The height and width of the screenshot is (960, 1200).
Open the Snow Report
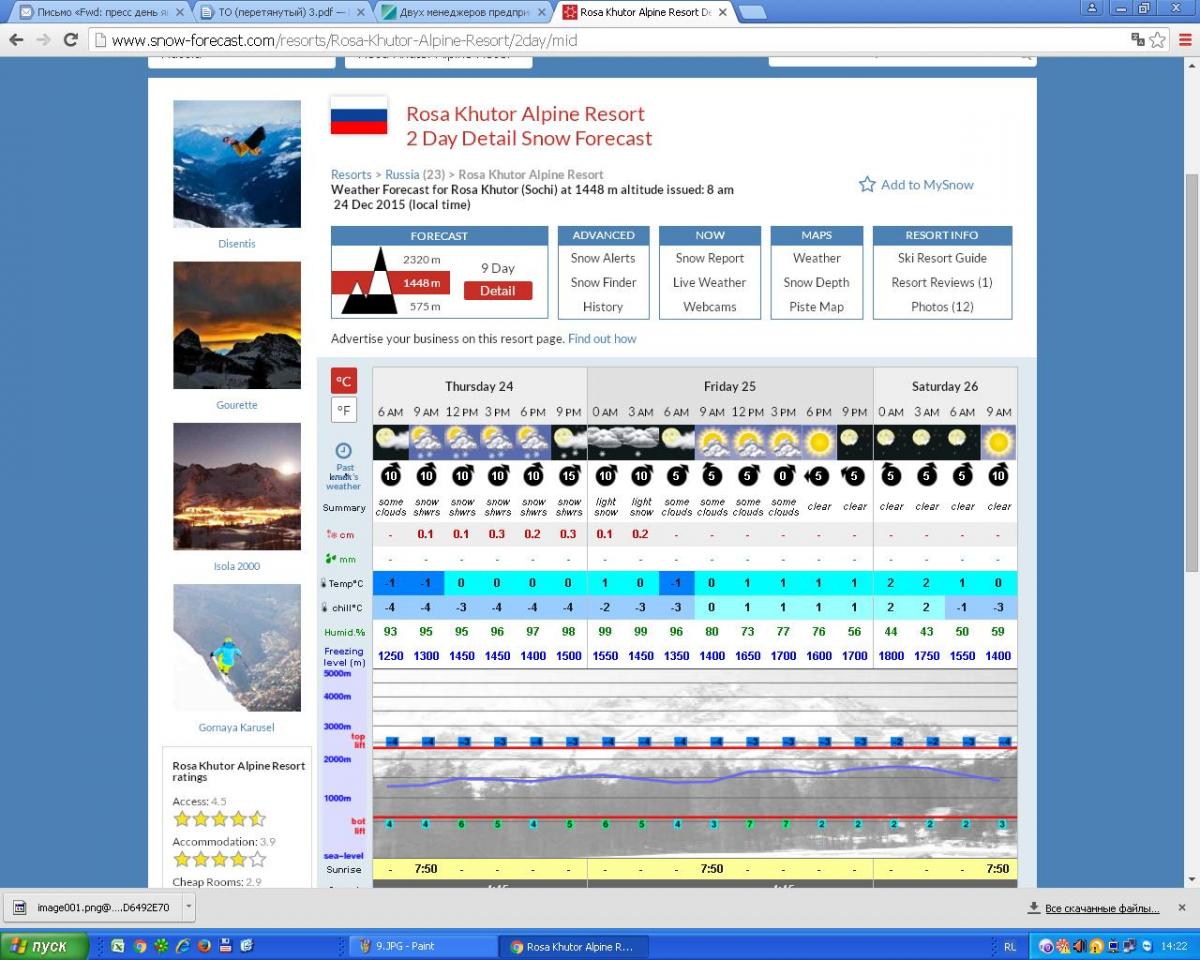tap(710, 258)
